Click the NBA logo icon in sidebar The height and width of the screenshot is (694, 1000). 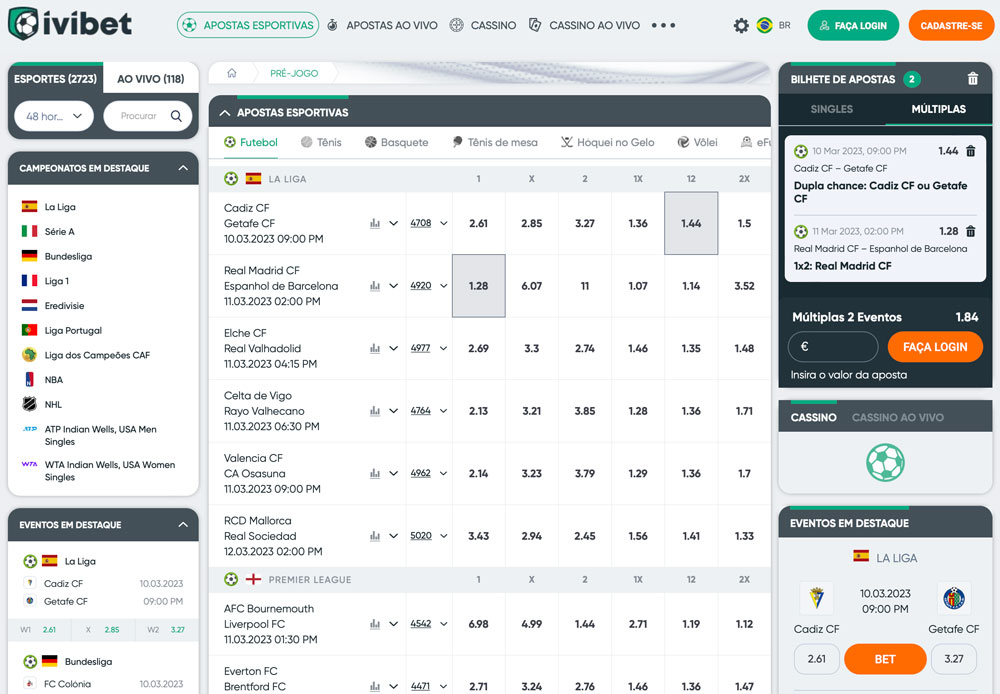pyautogui.click(x=29, y=380)
